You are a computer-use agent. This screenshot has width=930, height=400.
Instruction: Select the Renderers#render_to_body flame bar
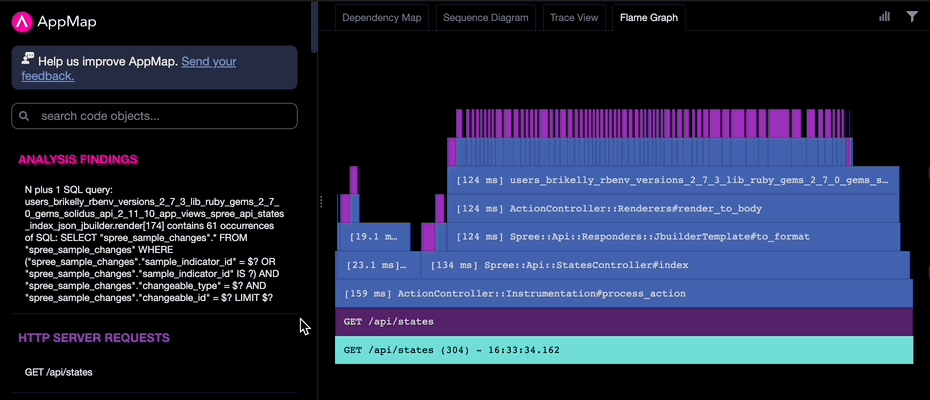tap(673, 208)
